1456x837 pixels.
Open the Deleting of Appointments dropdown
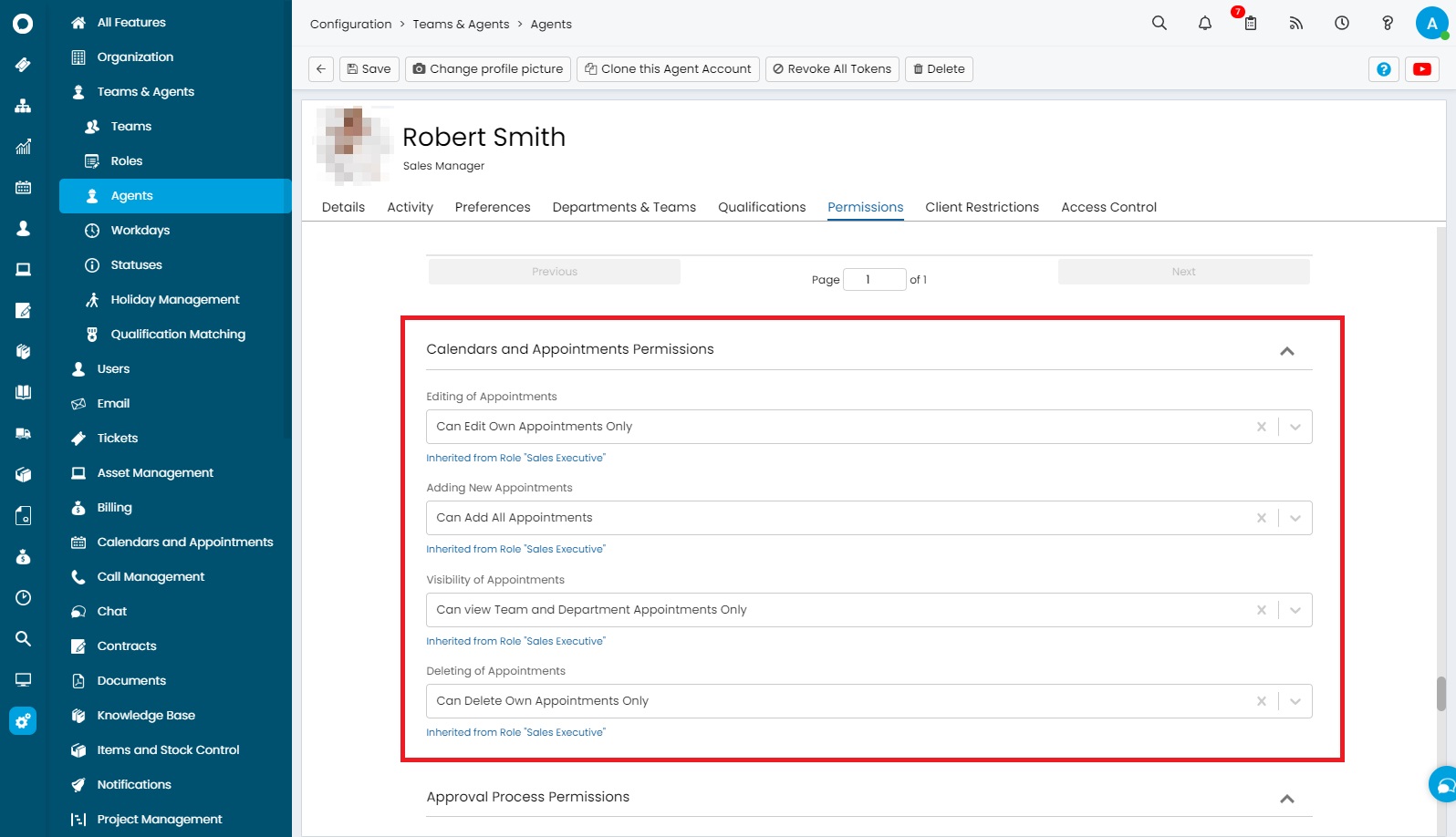click(x=1295, y=701)
